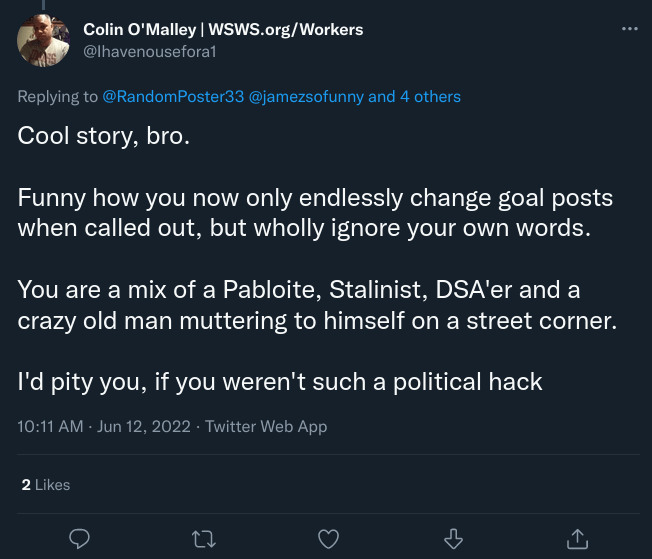This screenshot has height=559, width=652.
Task: Click the "Replying to" label text
Action: [59, 97]
